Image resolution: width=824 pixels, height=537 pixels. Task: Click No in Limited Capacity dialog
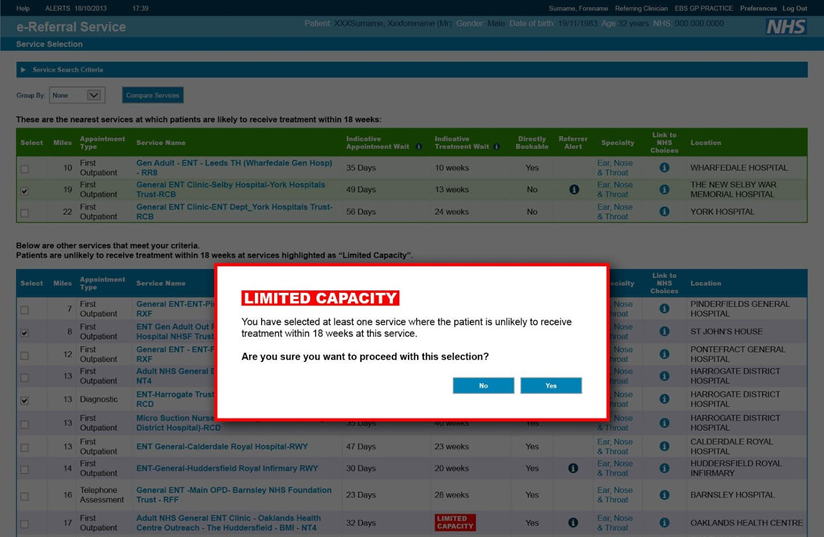(x=483, y=386)
